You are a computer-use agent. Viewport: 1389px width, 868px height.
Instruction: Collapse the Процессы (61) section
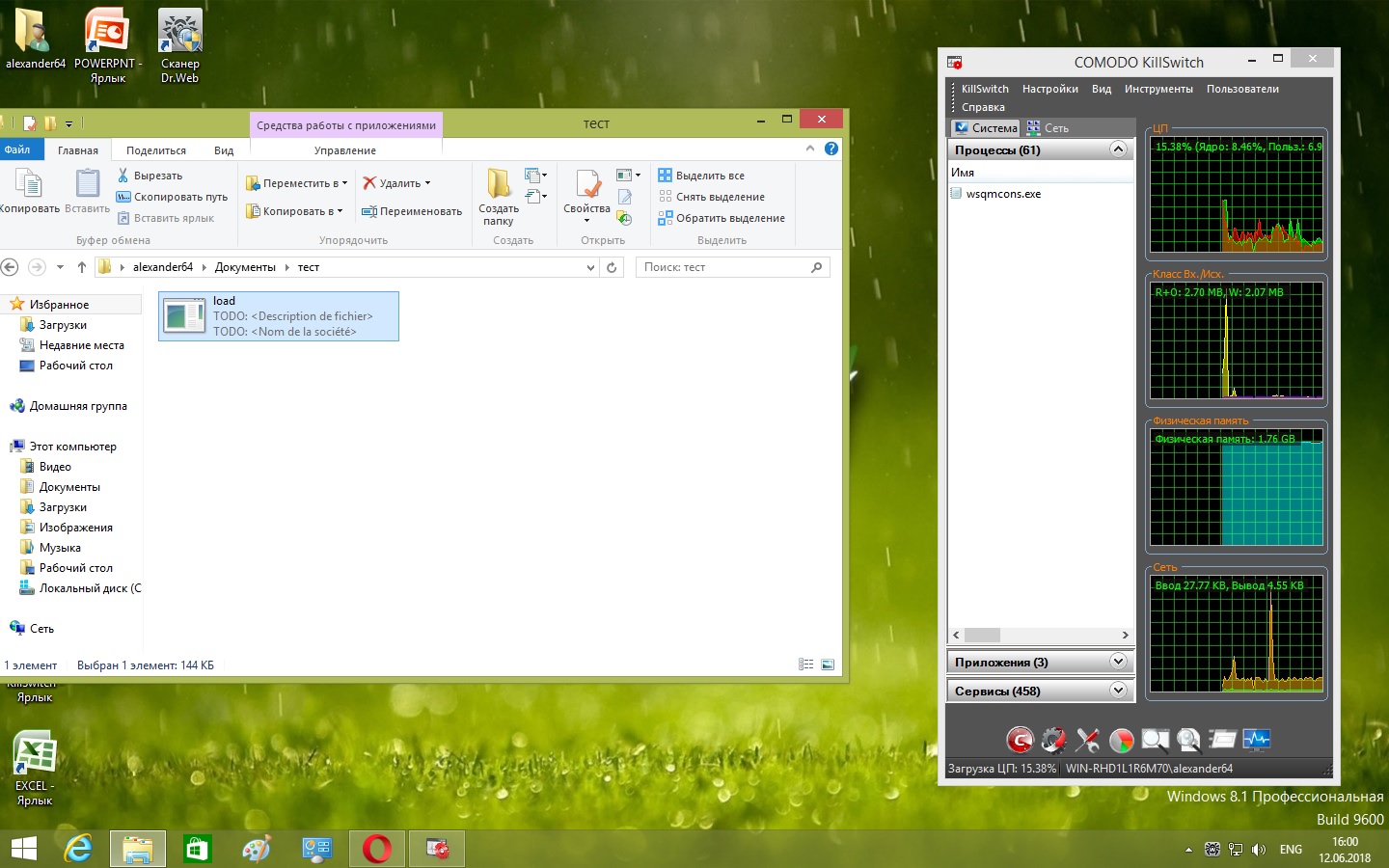pos(1118,149)
